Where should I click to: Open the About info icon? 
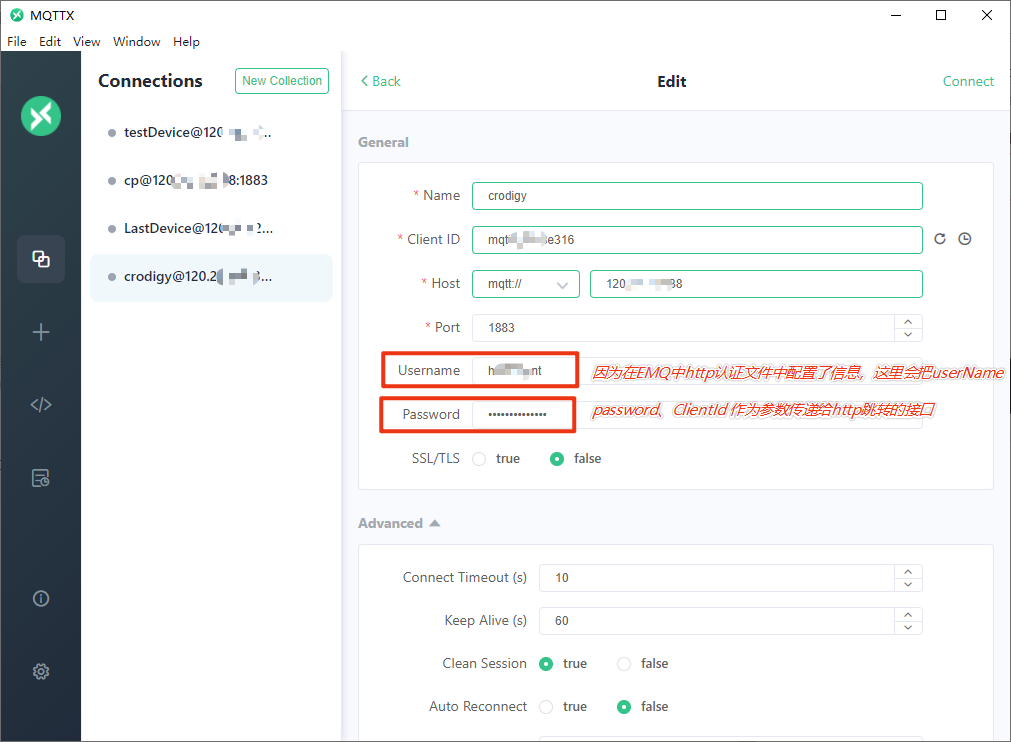point(41,599)
